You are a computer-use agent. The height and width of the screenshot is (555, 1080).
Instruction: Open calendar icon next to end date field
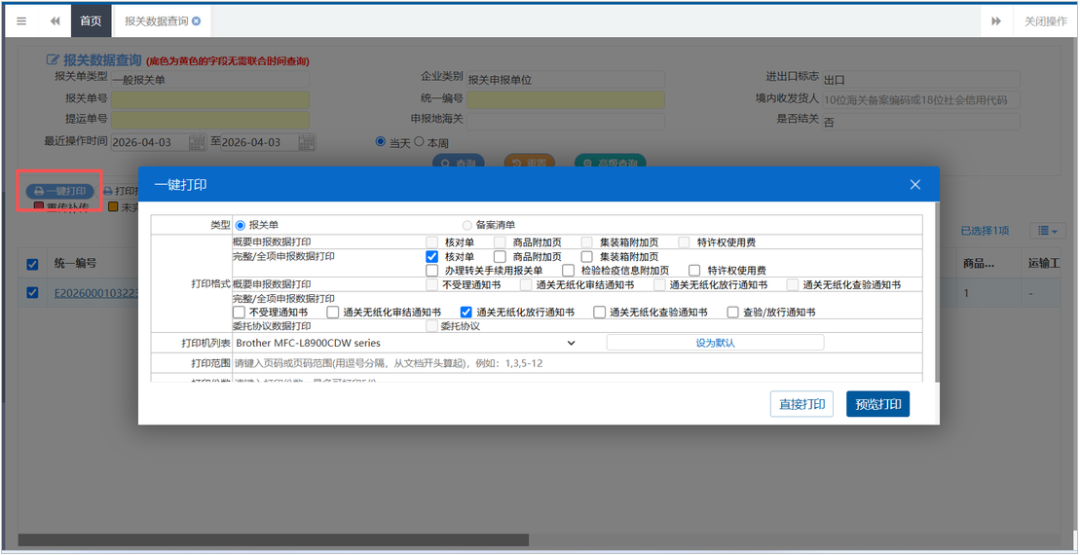coord(307,143)
